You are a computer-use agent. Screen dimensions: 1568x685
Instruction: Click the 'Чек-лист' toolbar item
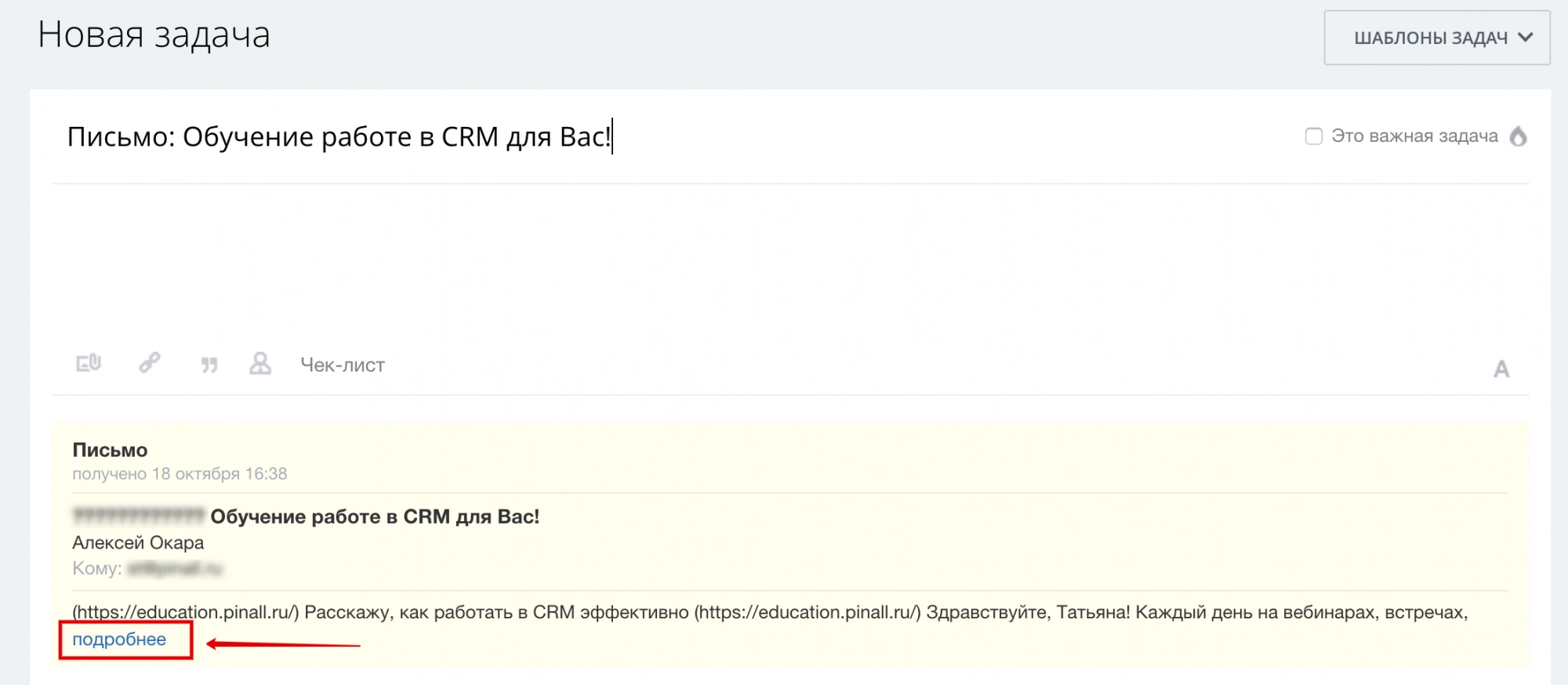click(343, 365)
